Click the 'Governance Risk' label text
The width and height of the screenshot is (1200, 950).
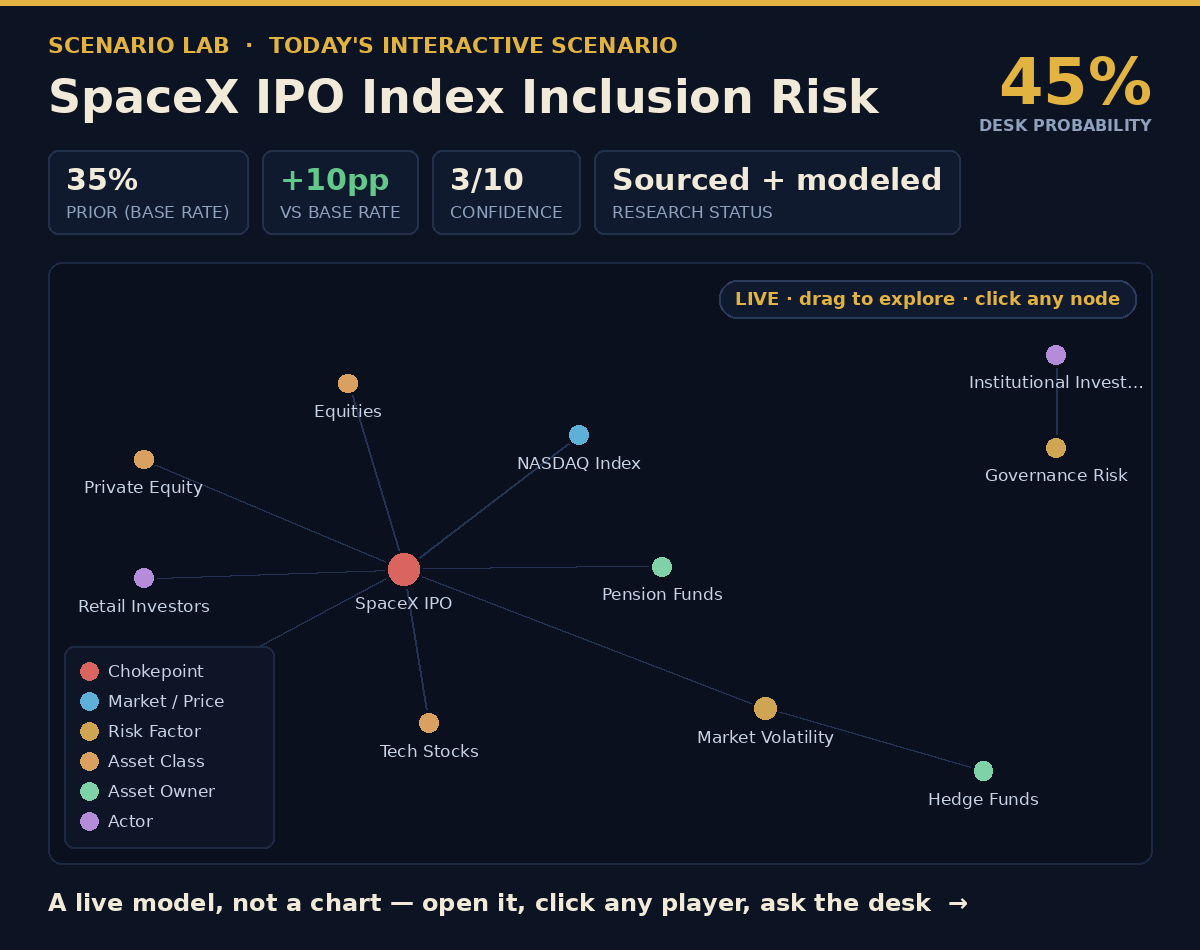pyautogui.click(x=1056, y=476)
